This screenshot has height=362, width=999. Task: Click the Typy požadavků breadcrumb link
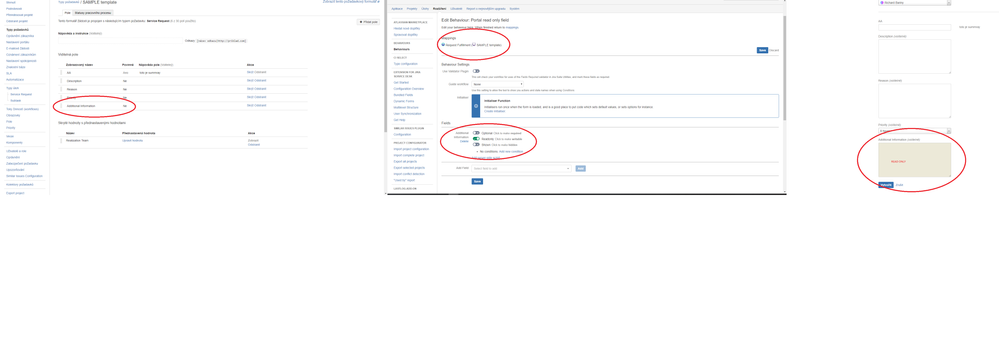click(68, 3)
